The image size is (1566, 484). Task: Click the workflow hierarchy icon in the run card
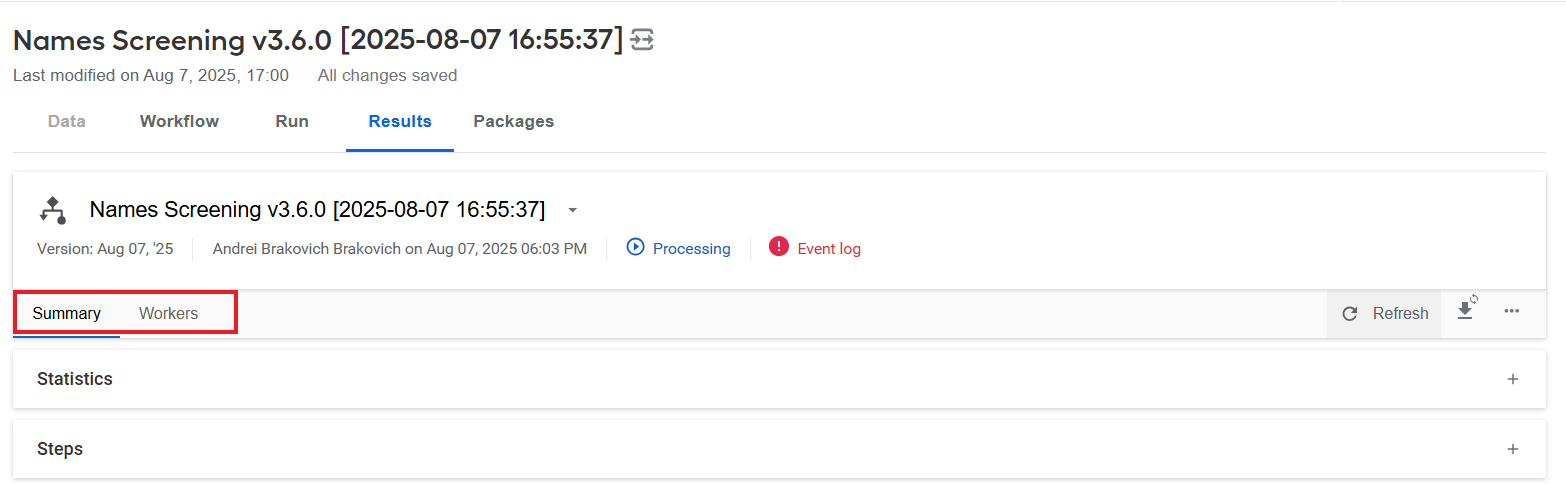click(52, 210)
